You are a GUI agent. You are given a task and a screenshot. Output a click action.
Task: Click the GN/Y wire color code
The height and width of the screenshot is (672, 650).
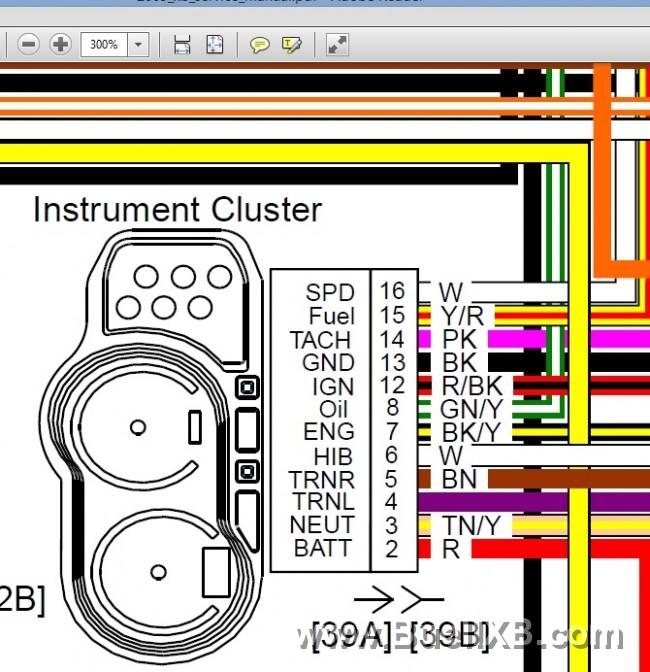(x=471, y=409)
